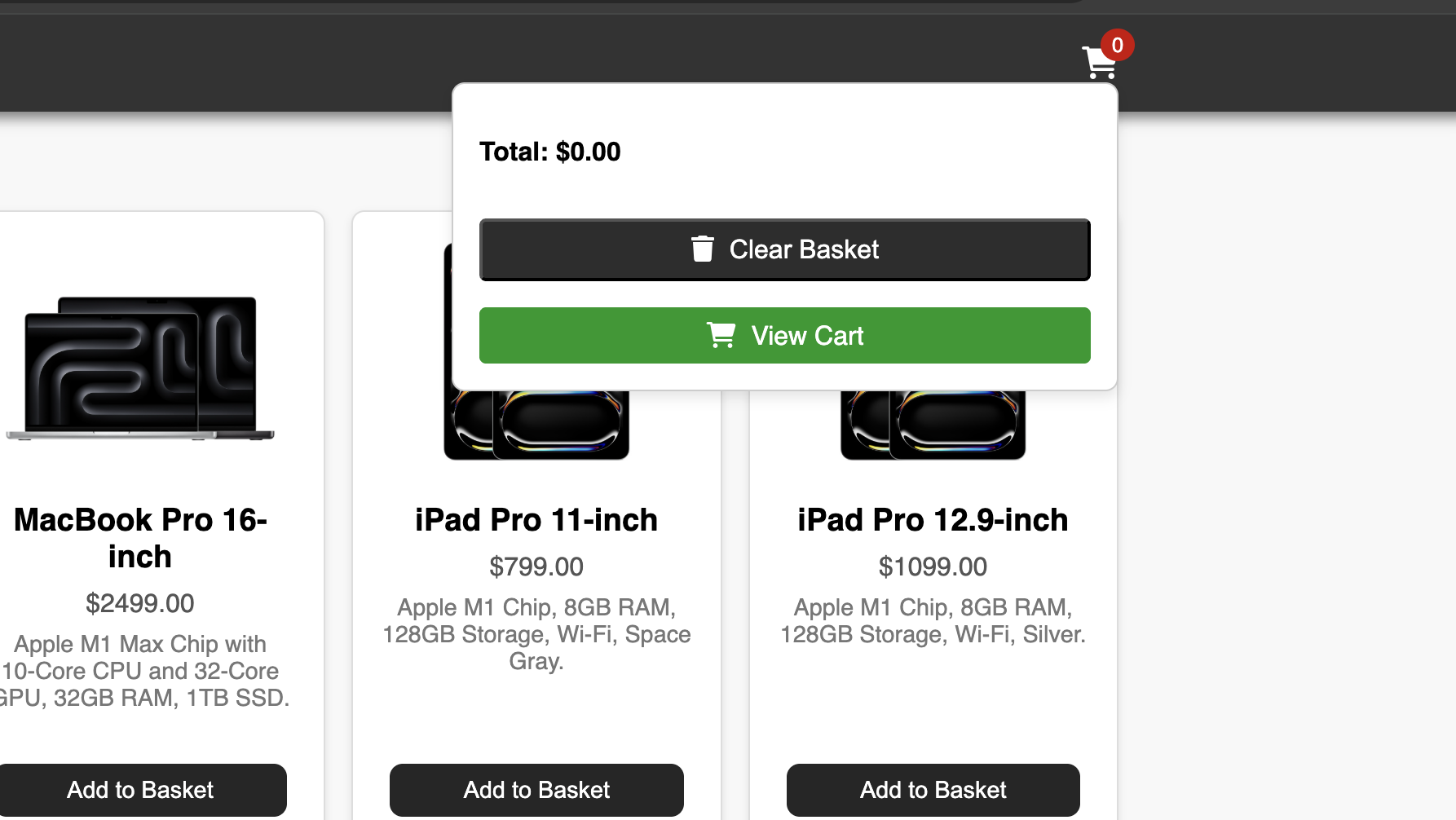The width and height of the screenshot is (1456, 820).
Task: Open the iPad Pro 11-inch product title
Action: coord(536,519)
